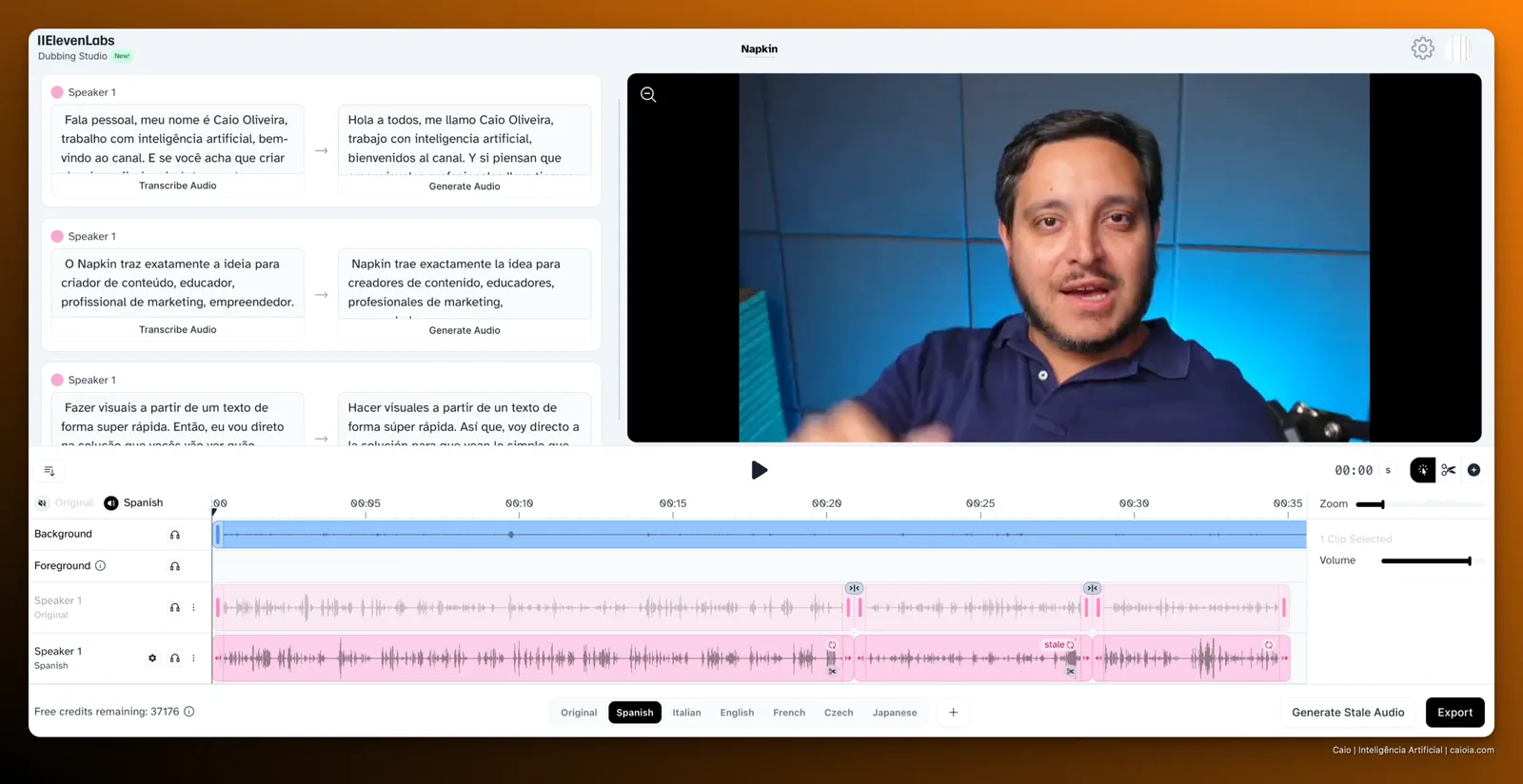The height and width of the screenshot is (784, 1523).
Task: Adjust the clip Volume slider
Action: [x=1426, y=560]
